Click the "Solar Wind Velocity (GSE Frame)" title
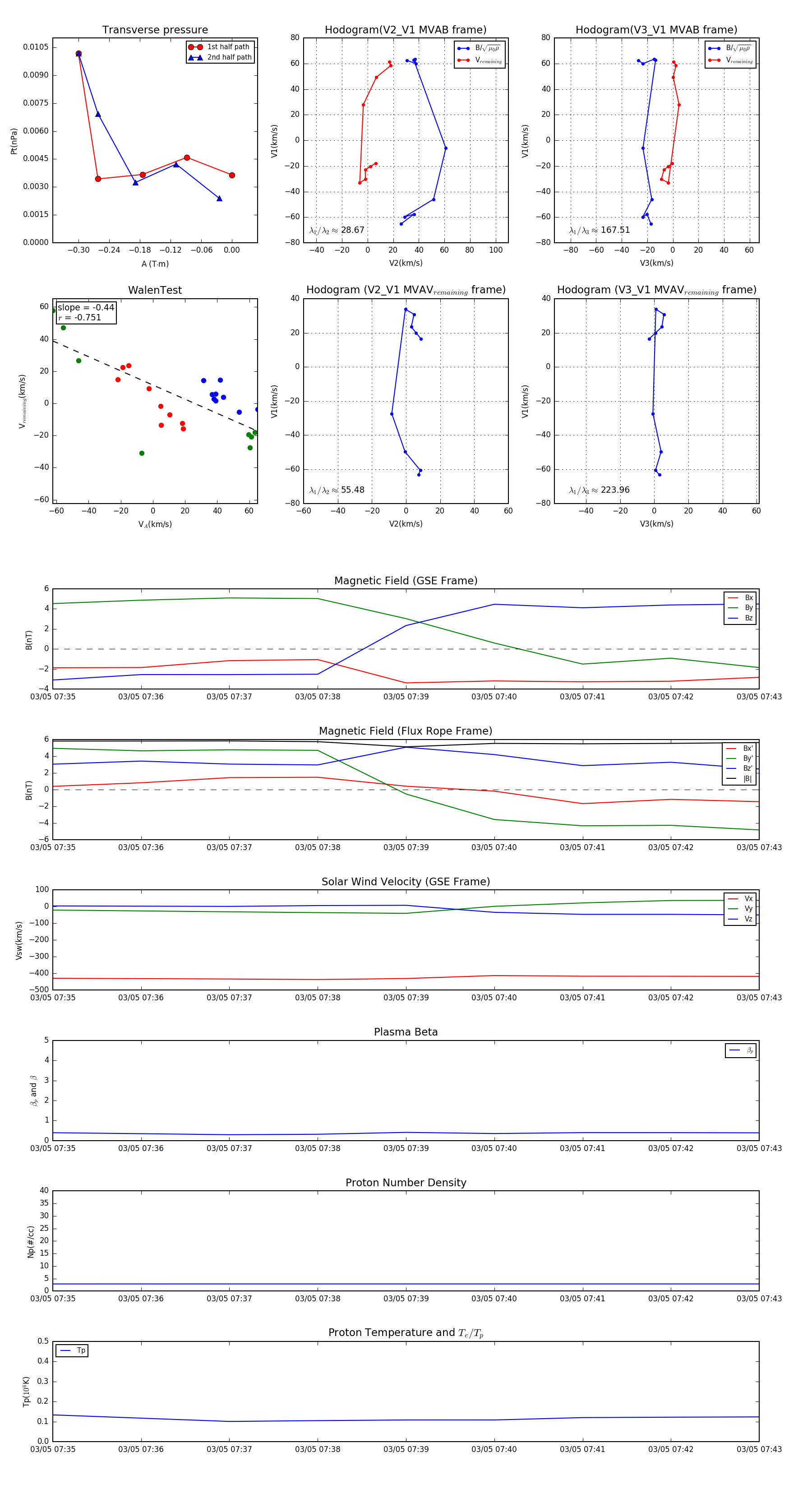The image size is (812, 1489). click(406, 882)
